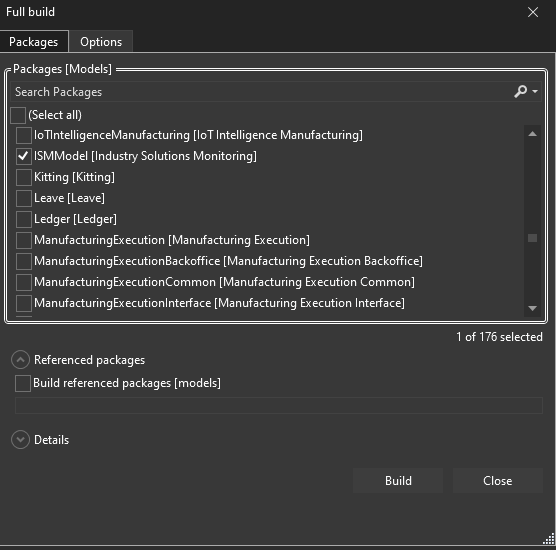Start the build with Build button

pyautogui.click(x=398, y=481)
